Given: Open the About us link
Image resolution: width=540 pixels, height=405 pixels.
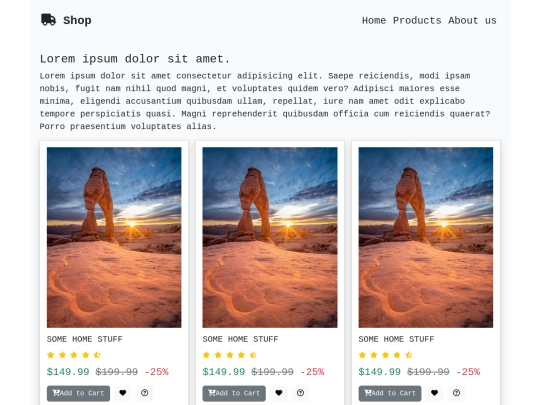Looking at the screenshot, I should 472,21.
